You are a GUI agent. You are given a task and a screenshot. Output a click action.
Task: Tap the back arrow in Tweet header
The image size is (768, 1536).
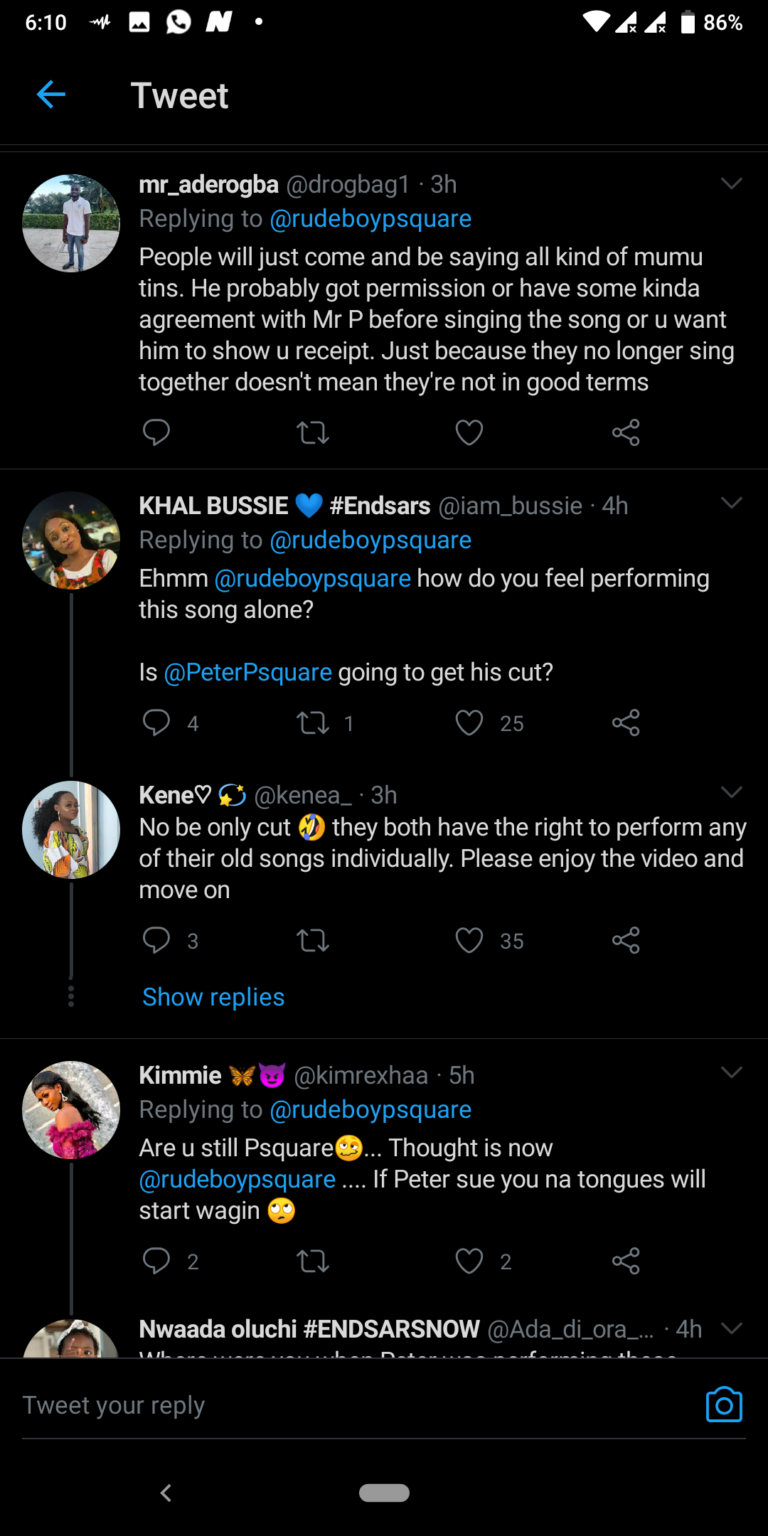coord(51,95)
